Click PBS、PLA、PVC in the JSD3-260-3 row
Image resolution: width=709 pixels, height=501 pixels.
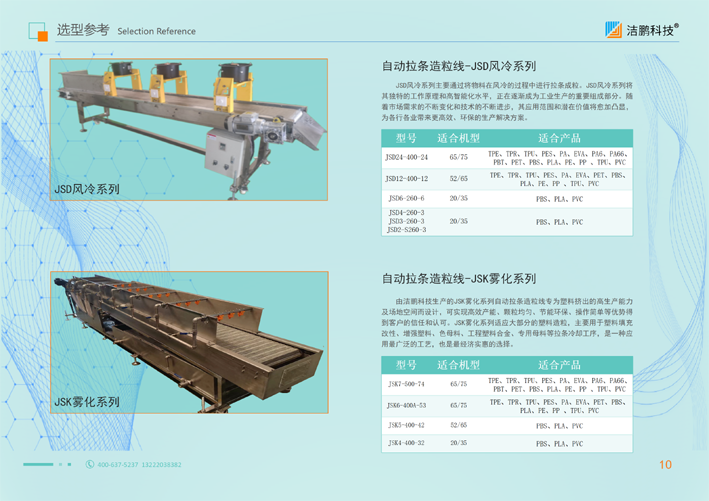pos(559,222)
